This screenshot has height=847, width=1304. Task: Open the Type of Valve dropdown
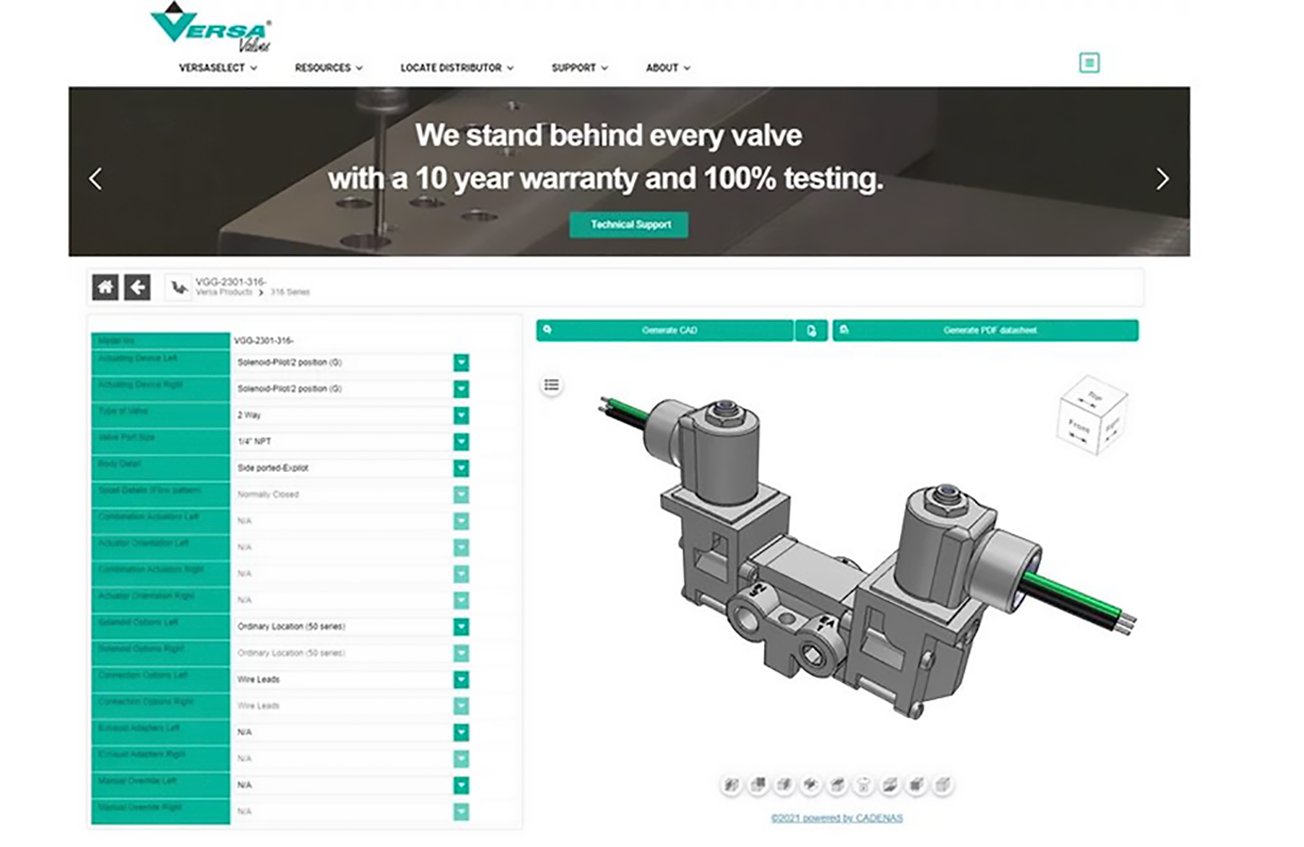[x=460, y=414]
